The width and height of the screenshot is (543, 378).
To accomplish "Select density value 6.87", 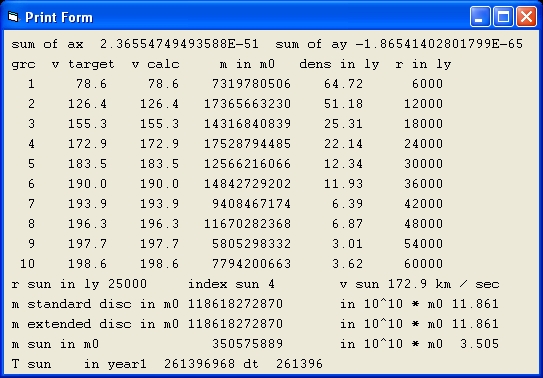I will tap(347, 224).
